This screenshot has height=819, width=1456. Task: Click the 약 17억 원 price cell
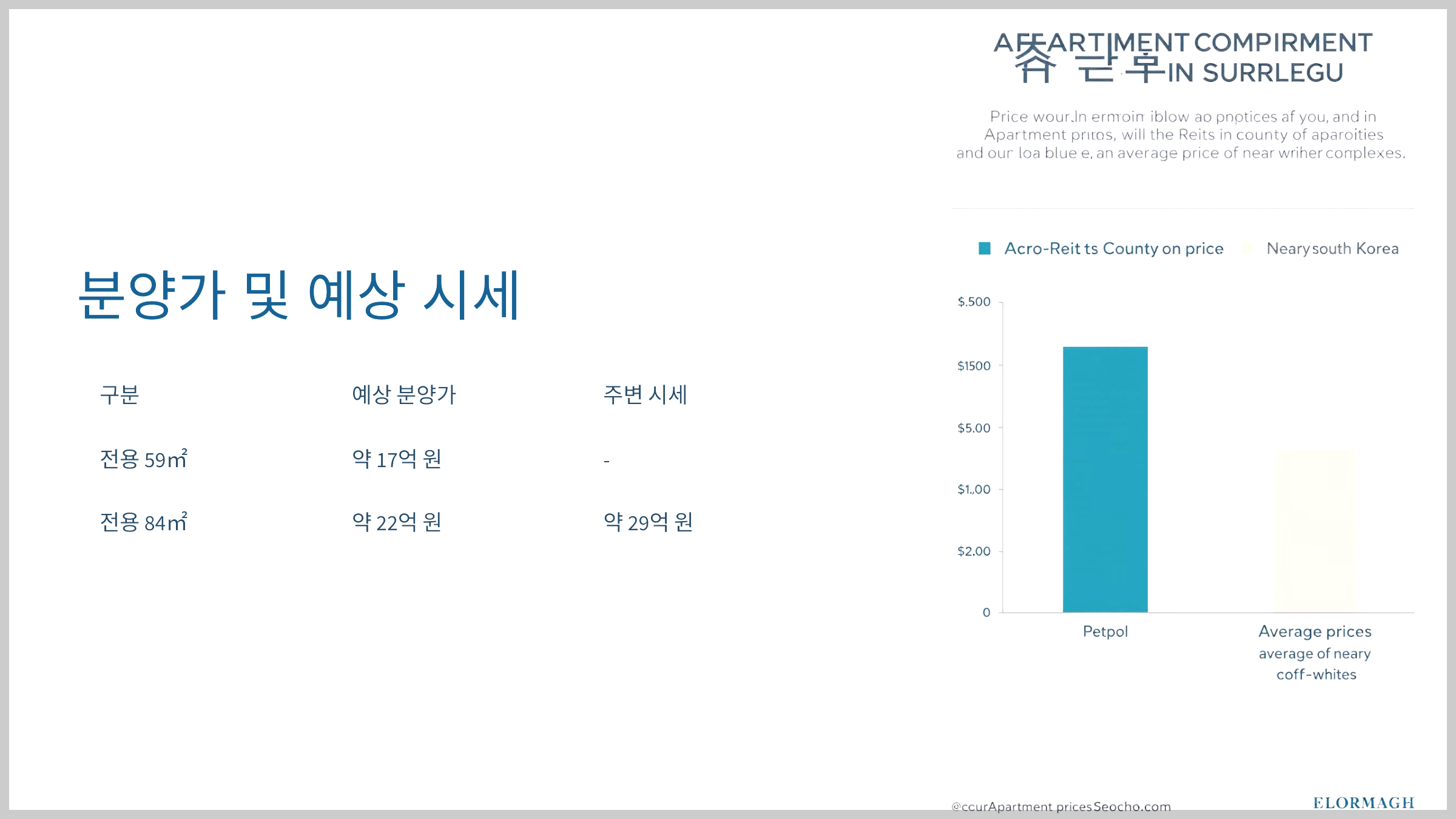pos(397,459)
